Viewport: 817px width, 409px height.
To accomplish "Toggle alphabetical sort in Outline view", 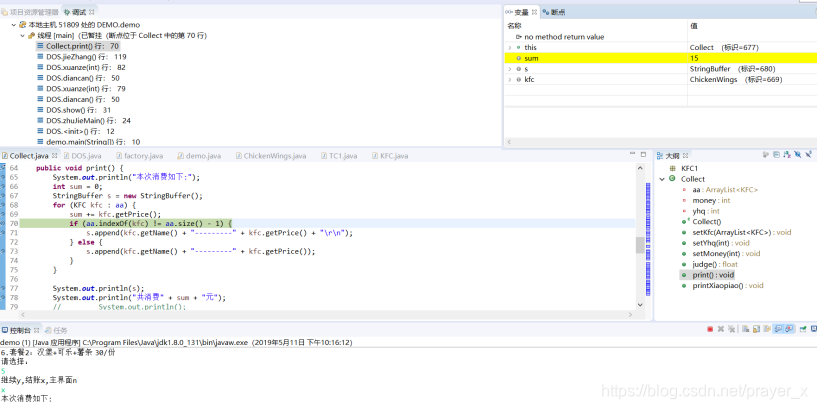I will pyautogui.click(x=787, y=155).
